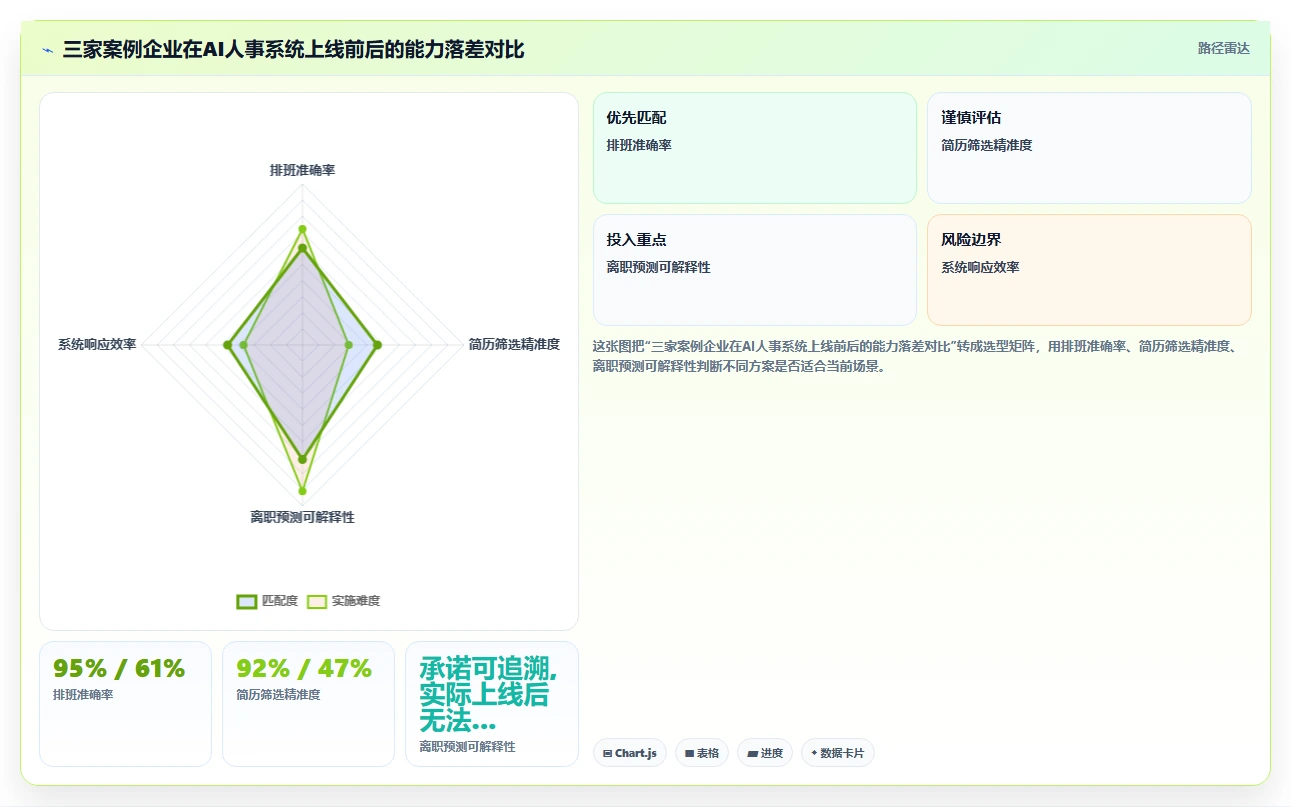This screenshot has width=1291, height=807.
Task: Click the icon in the 进度 tag
Action: [752, 753]
